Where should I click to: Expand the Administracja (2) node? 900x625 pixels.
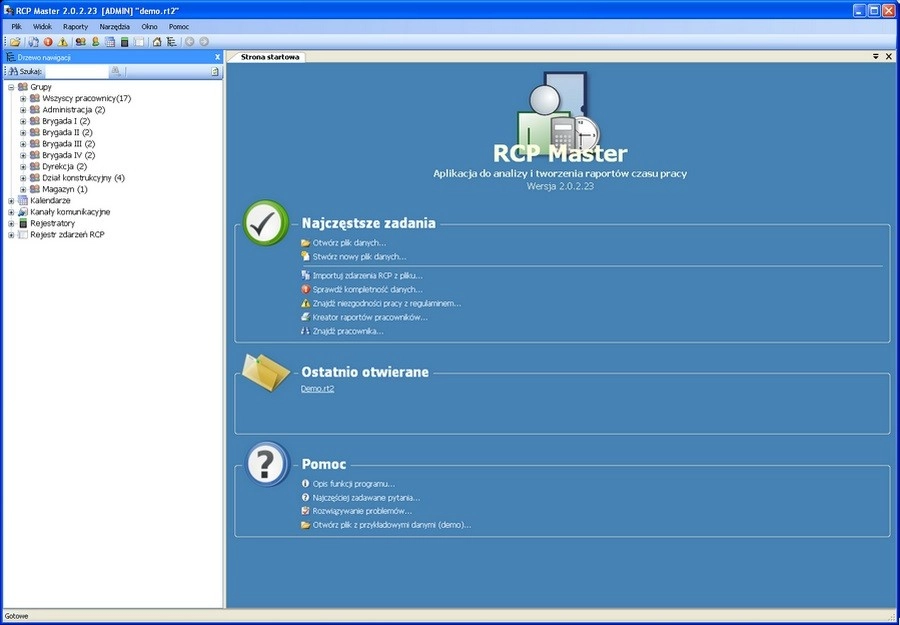point(23,110)
